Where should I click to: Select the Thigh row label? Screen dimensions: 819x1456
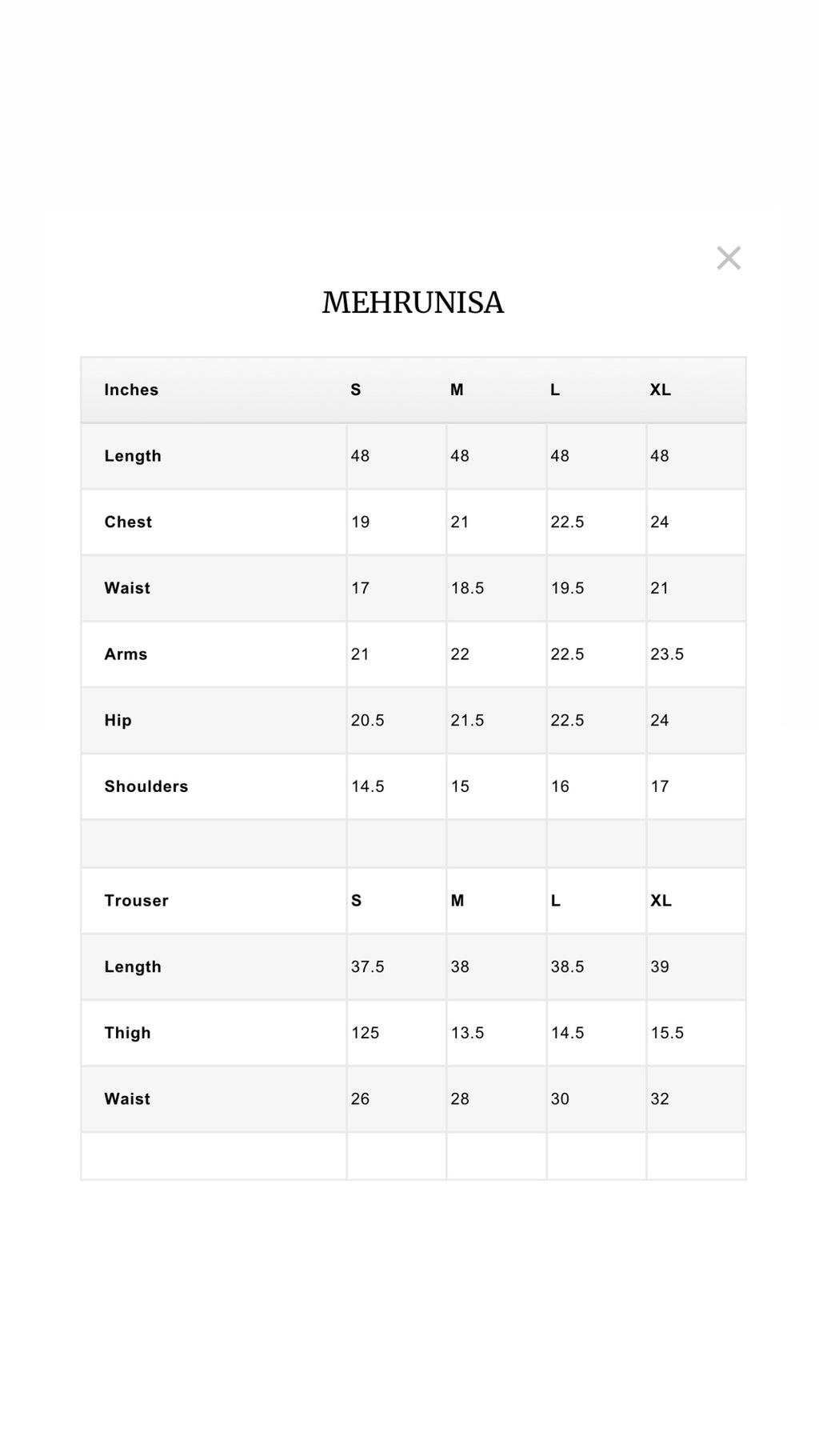(x=127, y=1033)
